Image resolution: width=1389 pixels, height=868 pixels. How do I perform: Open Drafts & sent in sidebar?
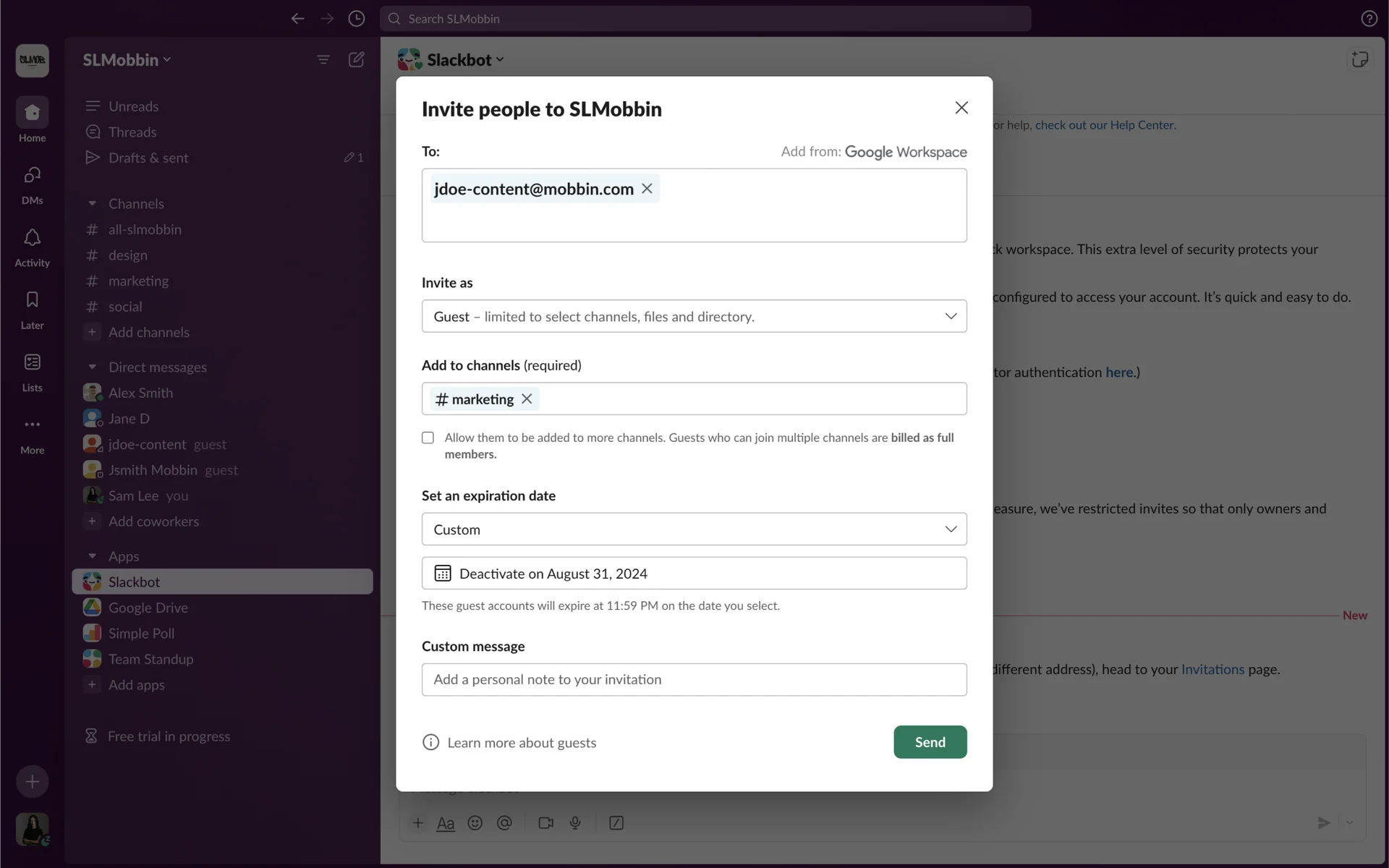click(x=148, y=158)
